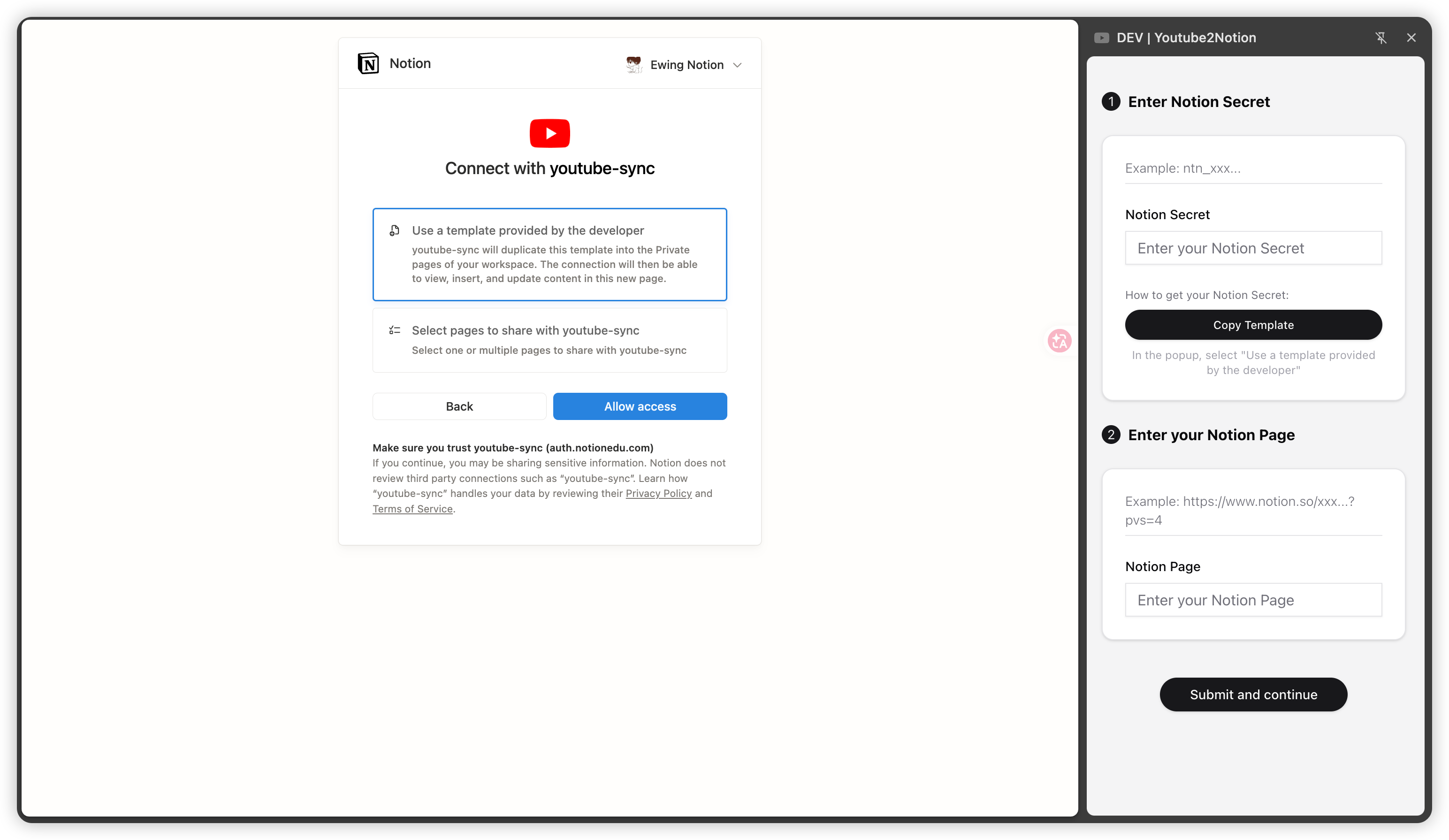The image size is (1449, 840).
Task: Click the Ewing Notion workspace avatar
Action: click(633, 64)
